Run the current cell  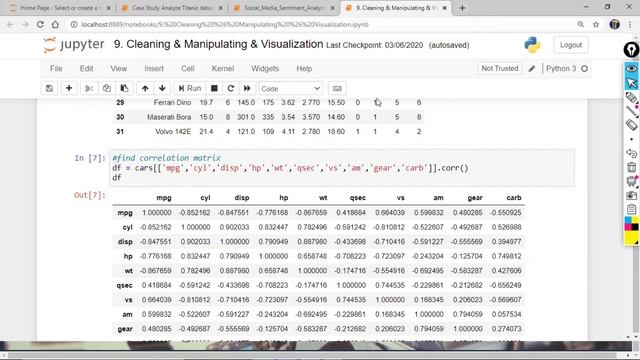pyautogui.click(x=190, y=88)
